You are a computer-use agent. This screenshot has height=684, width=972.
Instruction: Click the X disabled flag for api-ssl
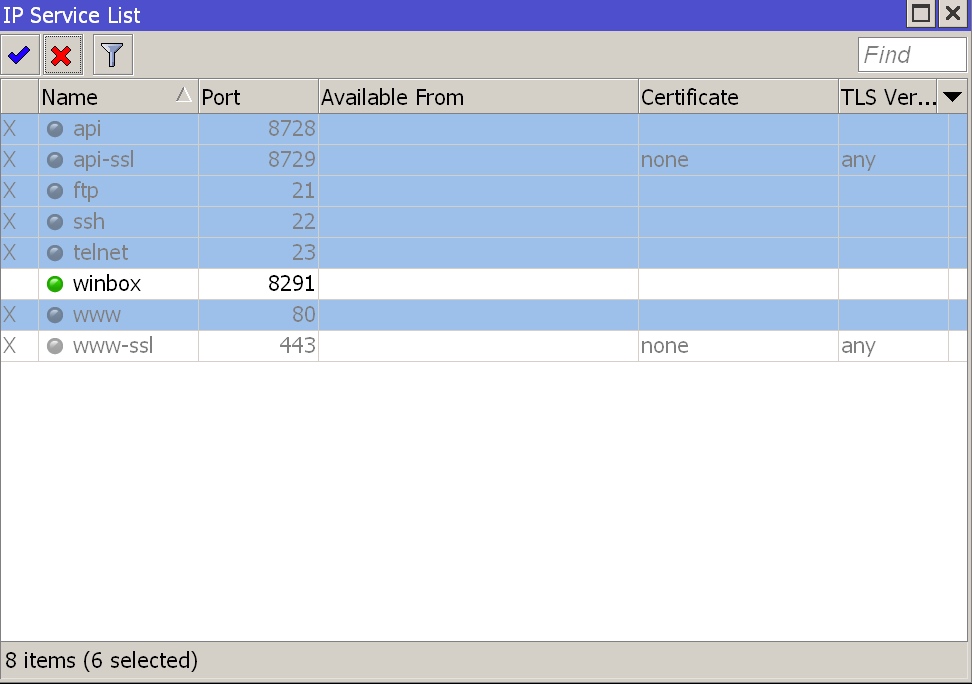point(10,160)
